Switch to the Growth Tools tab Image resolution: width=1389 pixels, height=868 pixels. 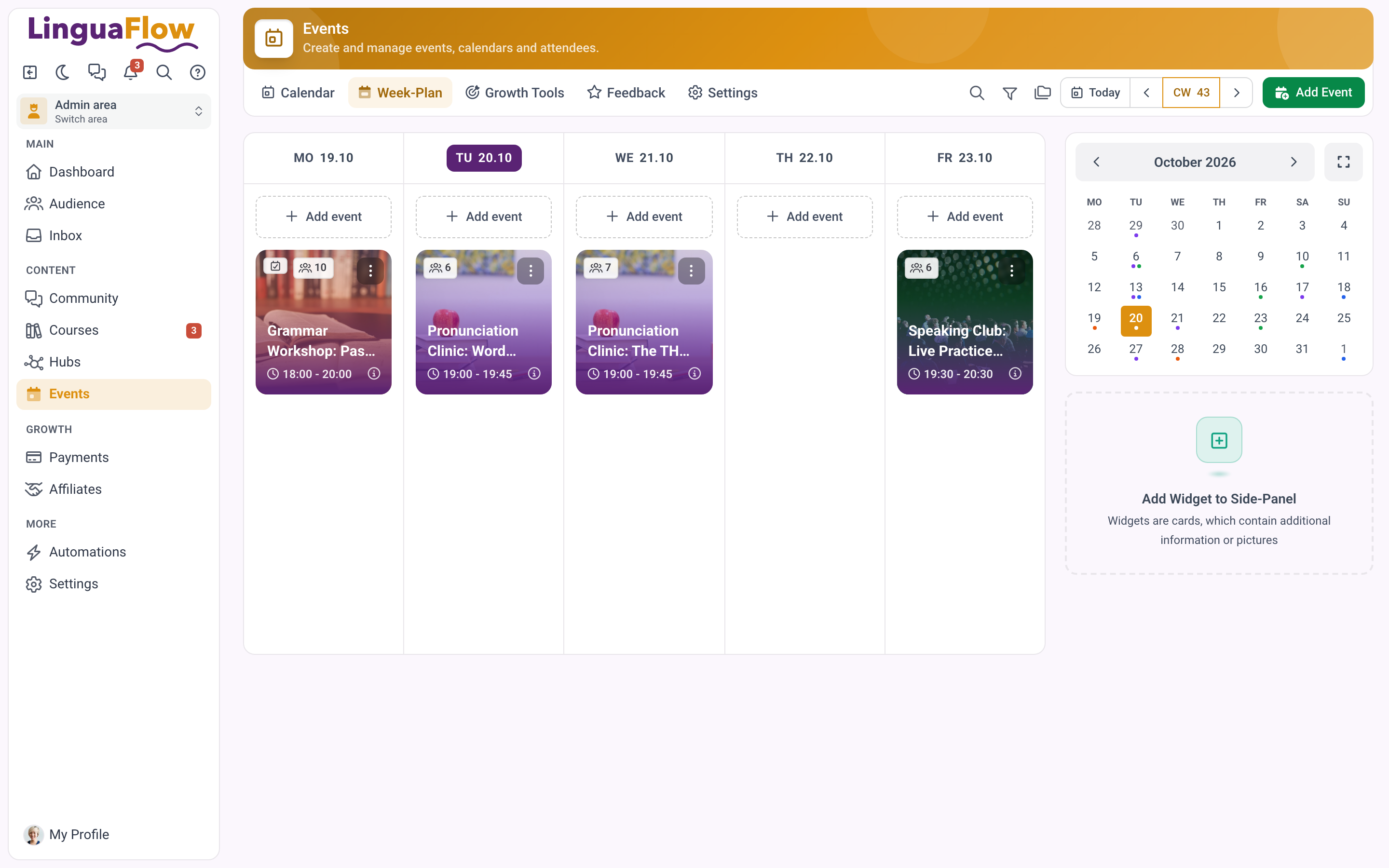pos(514,93)
